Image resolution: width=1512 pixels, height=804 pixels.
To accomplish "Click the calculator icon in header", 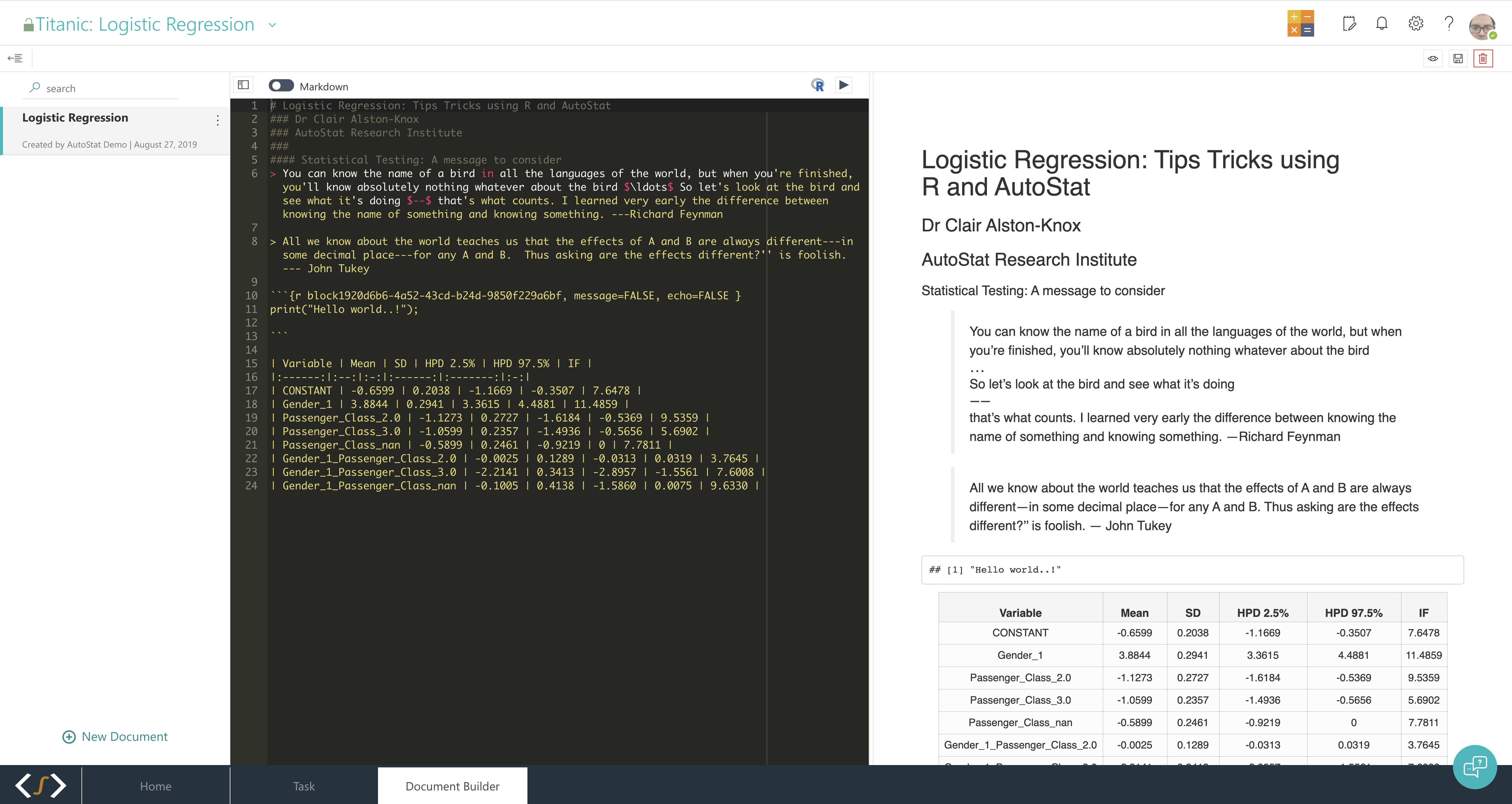I will tap(1300, 23).
